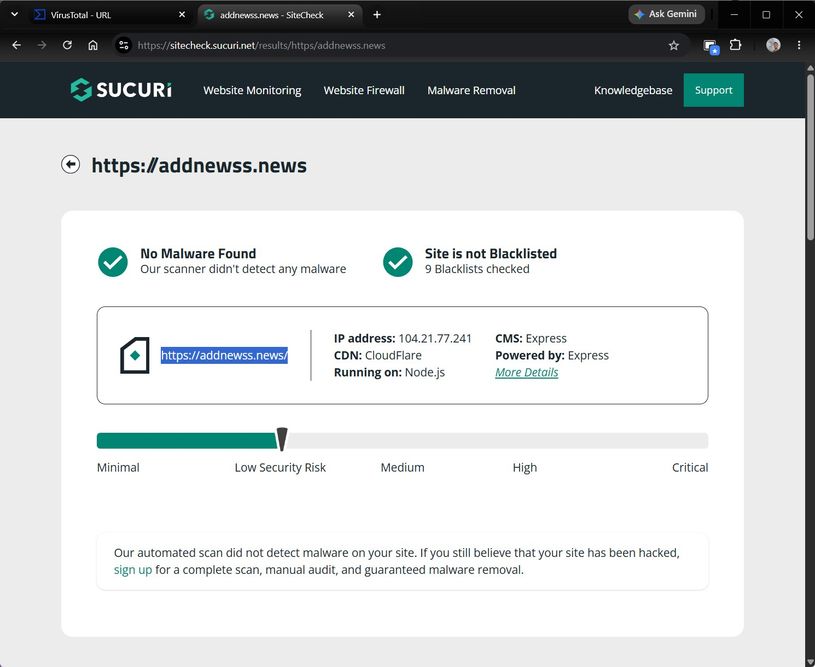Open site information icon in address bar
This screenshot has width=815, height=667.
[124, 45]
